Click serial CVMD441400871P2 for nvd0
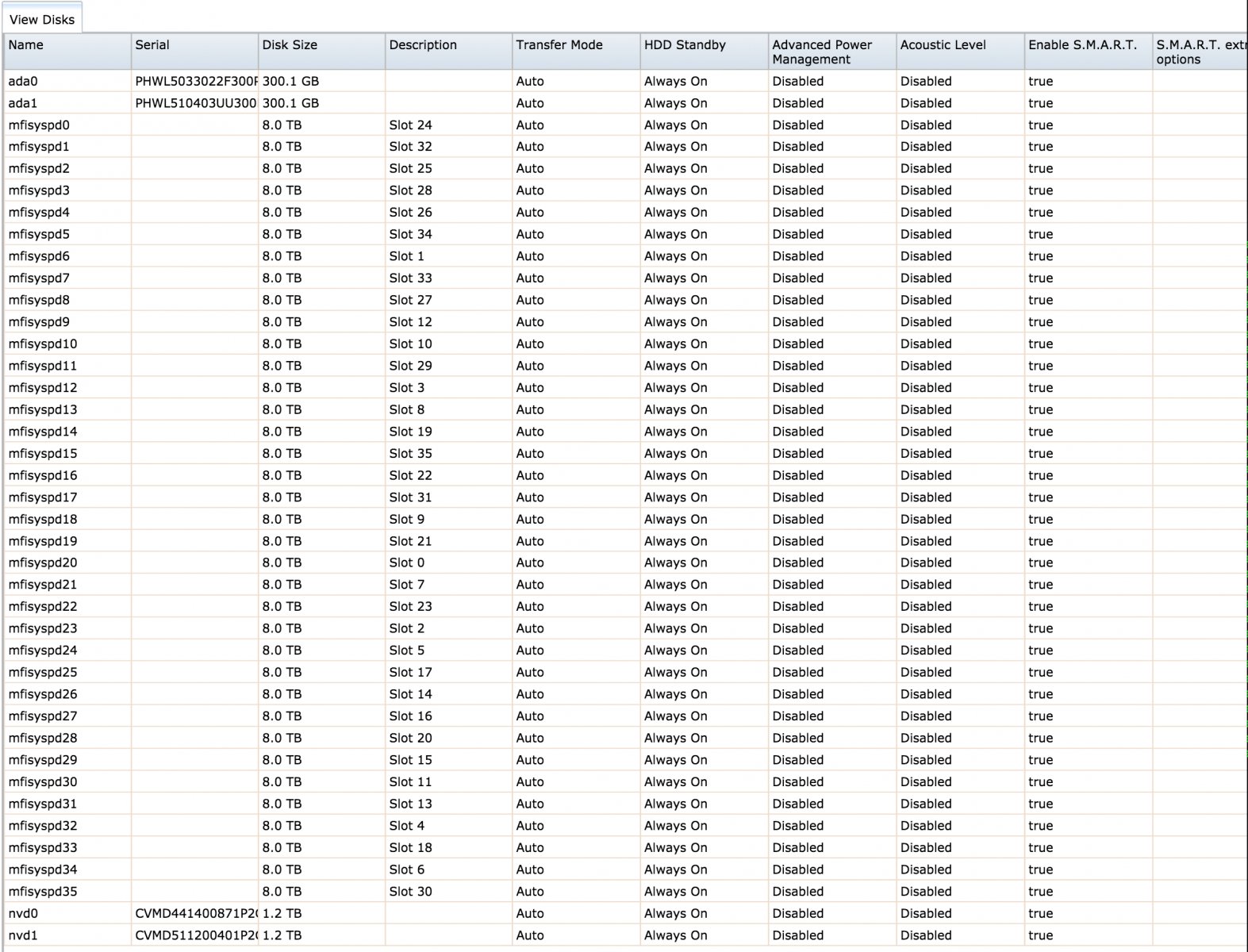Image resolution: width=1248 pixels, height=952 pixels. 196,913
